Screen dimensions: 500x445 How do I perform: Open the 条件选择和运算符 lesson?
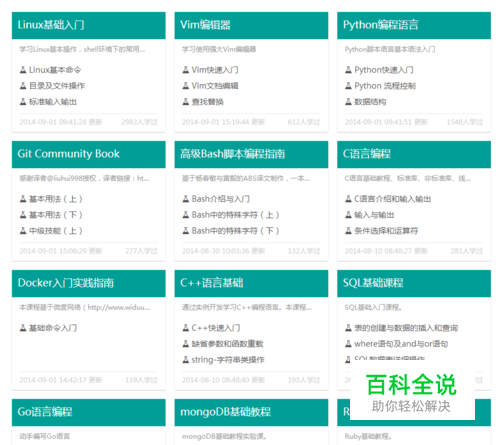[386, 231]
